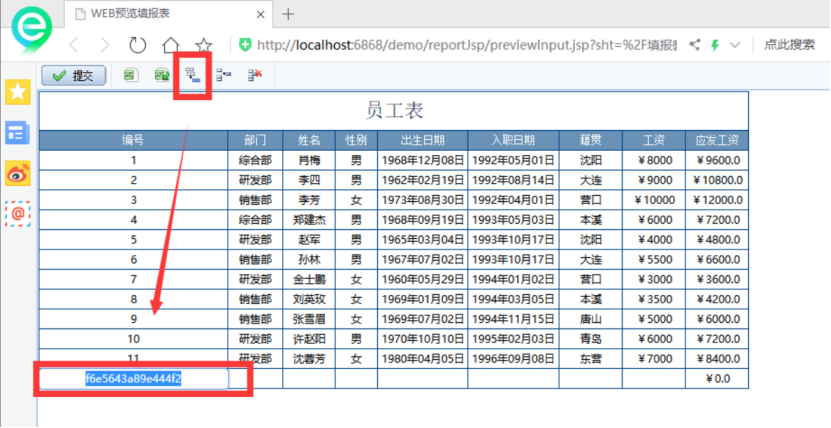Screen dimensions: 831x428
Task: Click the 工资 column header
Action: (653, 140)
